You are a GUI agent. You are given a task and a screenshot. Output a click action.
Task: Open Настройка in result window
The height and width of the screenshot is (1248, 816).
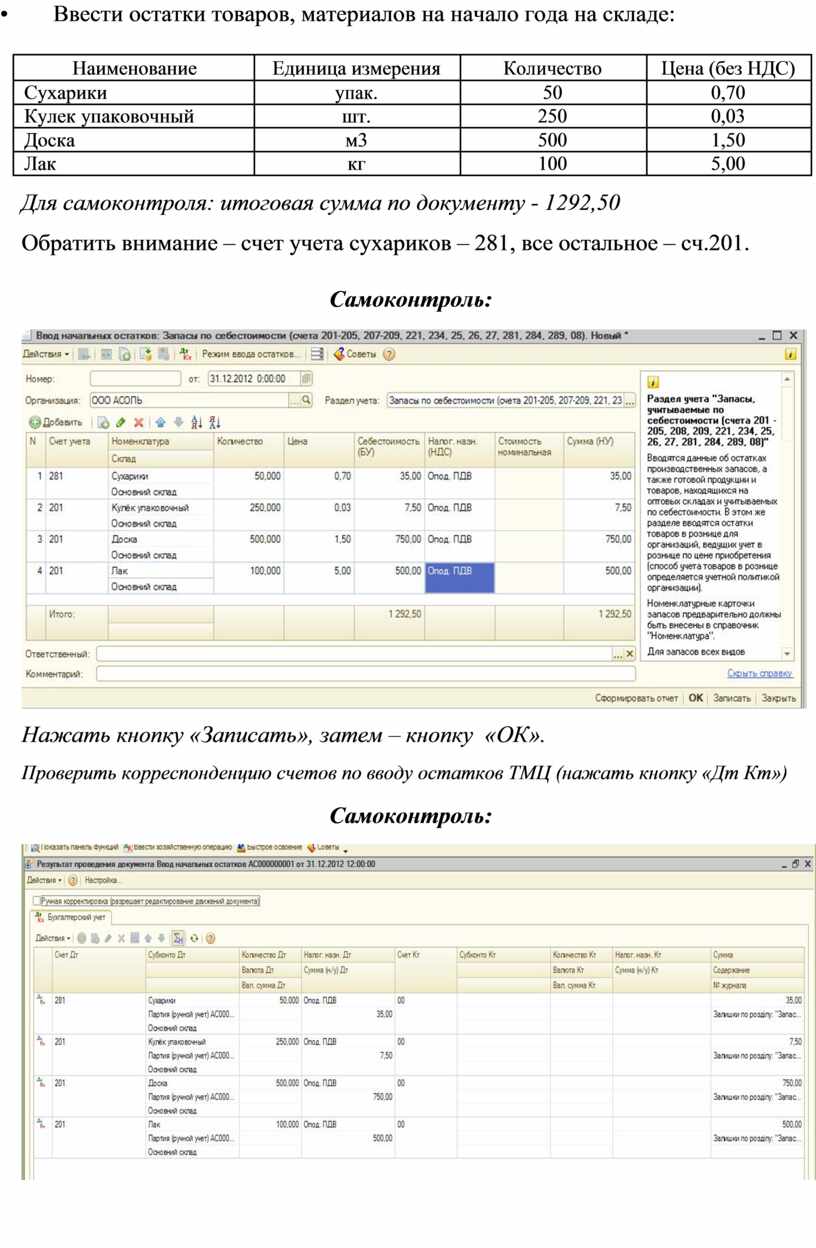[102, 881]
